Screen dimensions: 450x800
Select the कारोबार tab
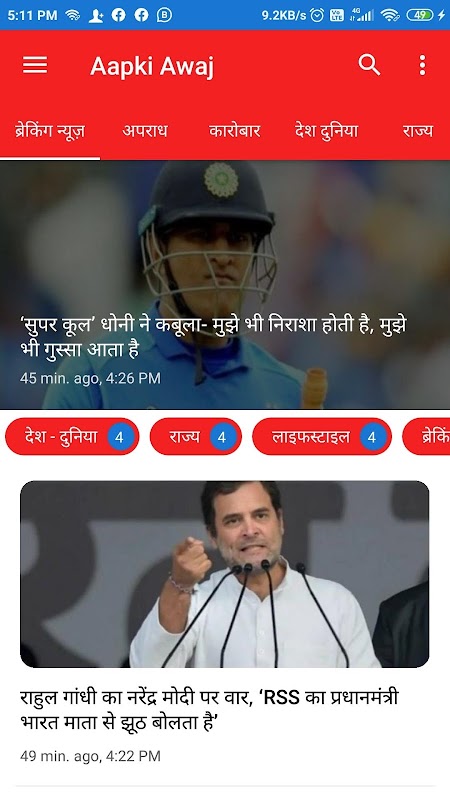[235, 131]
